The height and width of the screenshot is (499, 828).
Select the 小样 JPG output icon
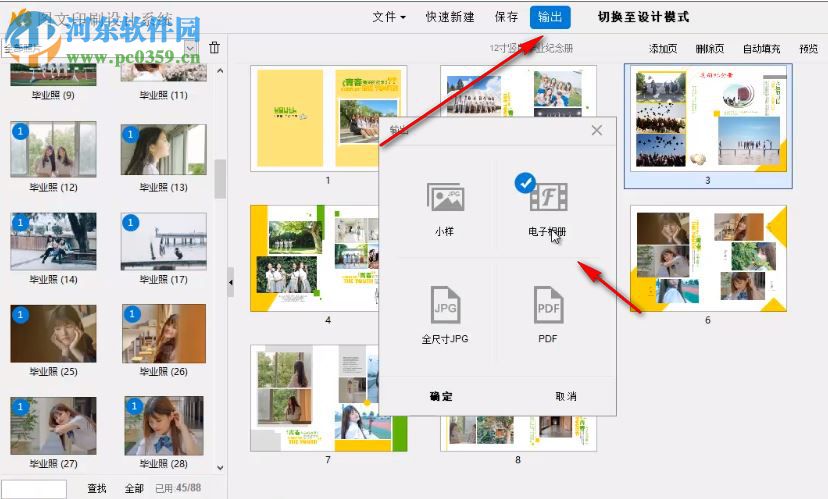tap(445, 197)
